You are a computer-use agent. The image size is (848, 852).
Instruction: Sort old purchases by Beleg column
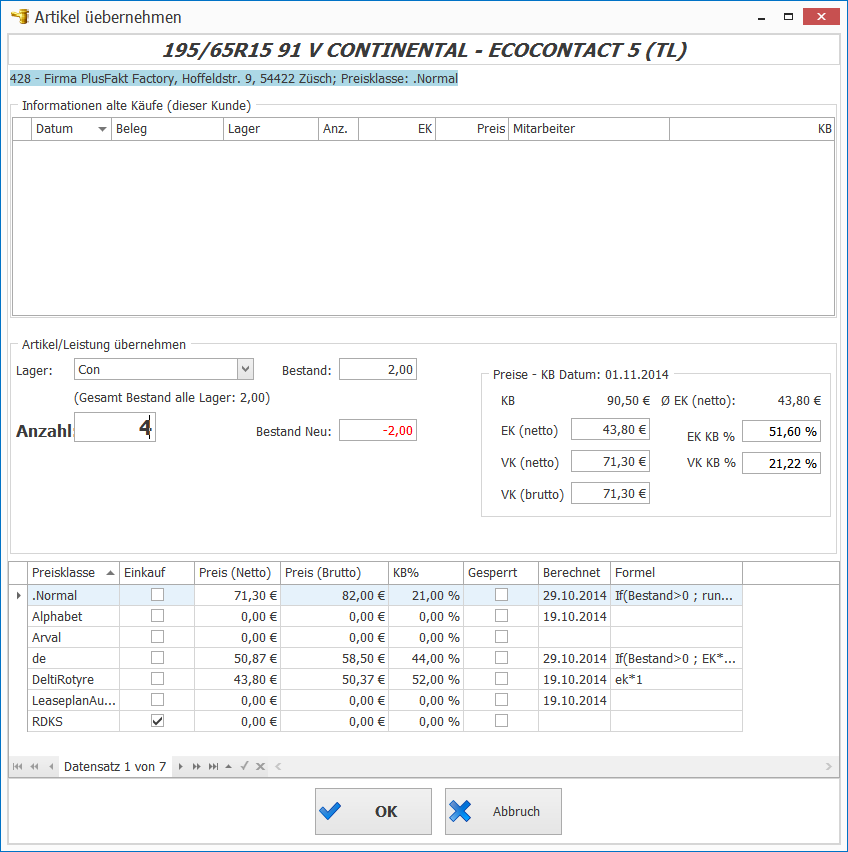(167, 129)
